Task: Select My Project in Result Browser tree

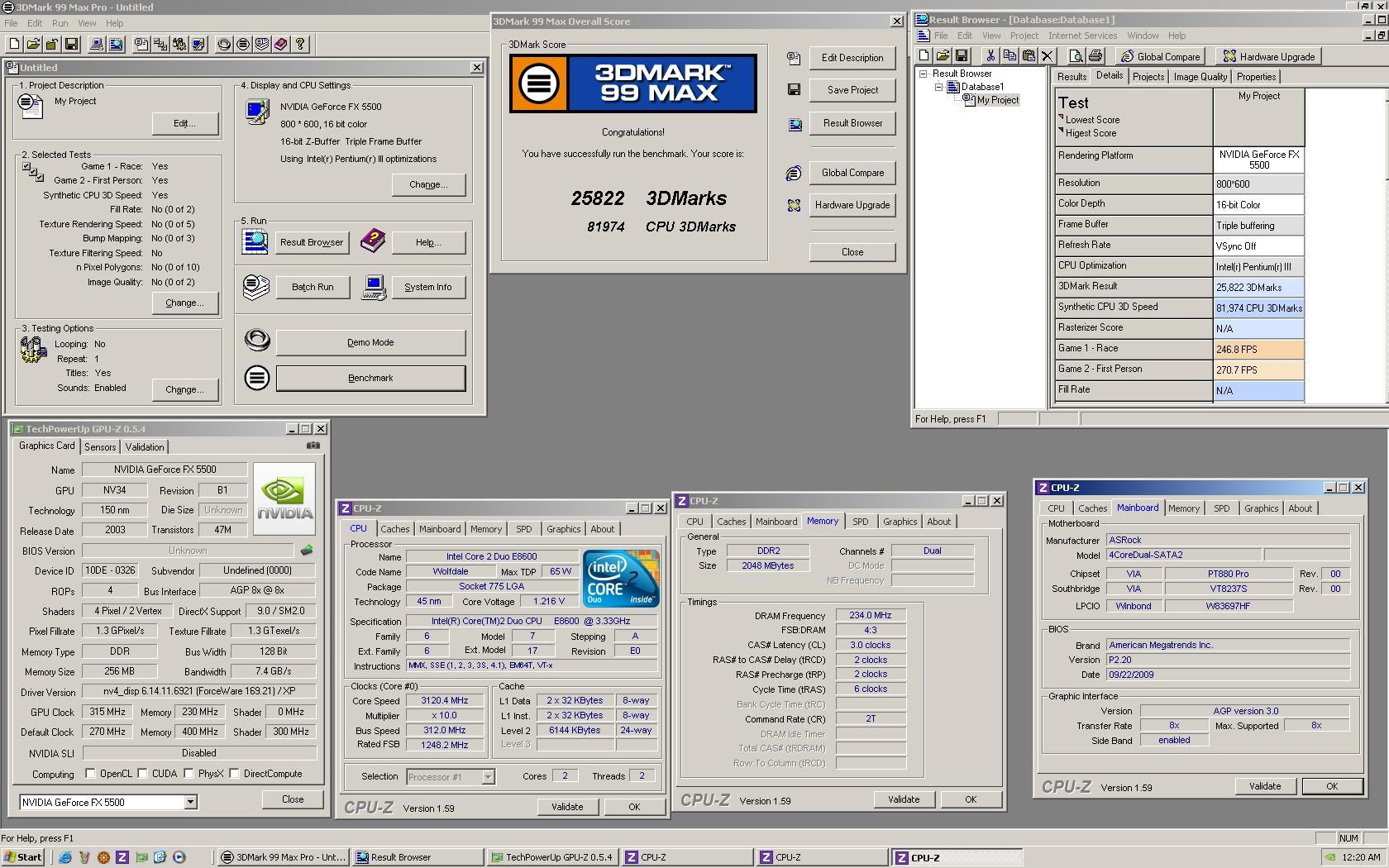Action: [x=998, y=100]
